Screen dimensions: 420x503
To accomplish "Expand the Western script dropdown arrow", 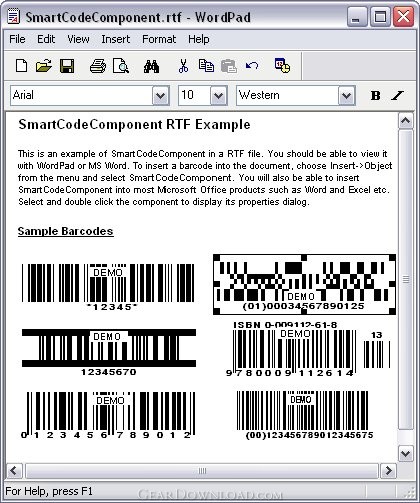I will coord(346,96).
